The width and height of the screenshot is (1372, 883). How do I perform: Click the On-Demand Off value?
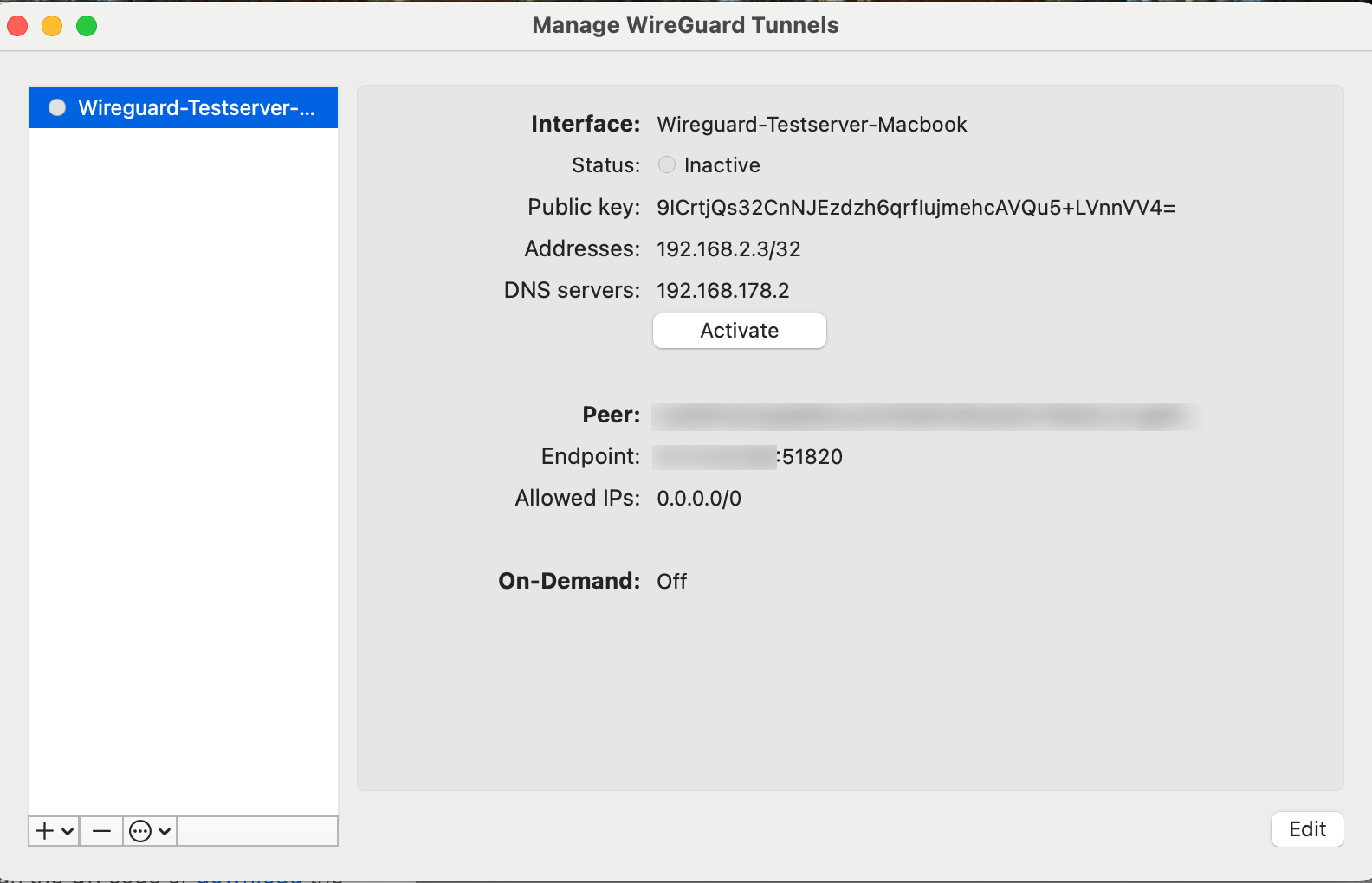[671, 582]
